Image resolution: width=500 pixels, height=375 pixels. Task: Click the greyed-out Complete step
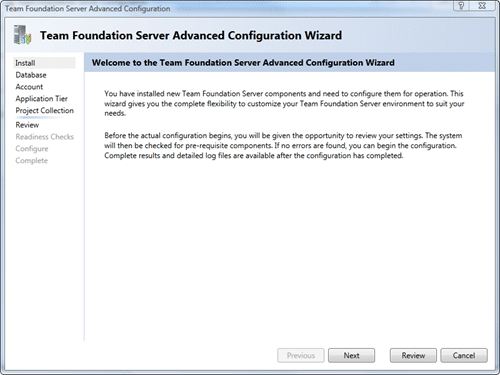(x=32, y=160)
